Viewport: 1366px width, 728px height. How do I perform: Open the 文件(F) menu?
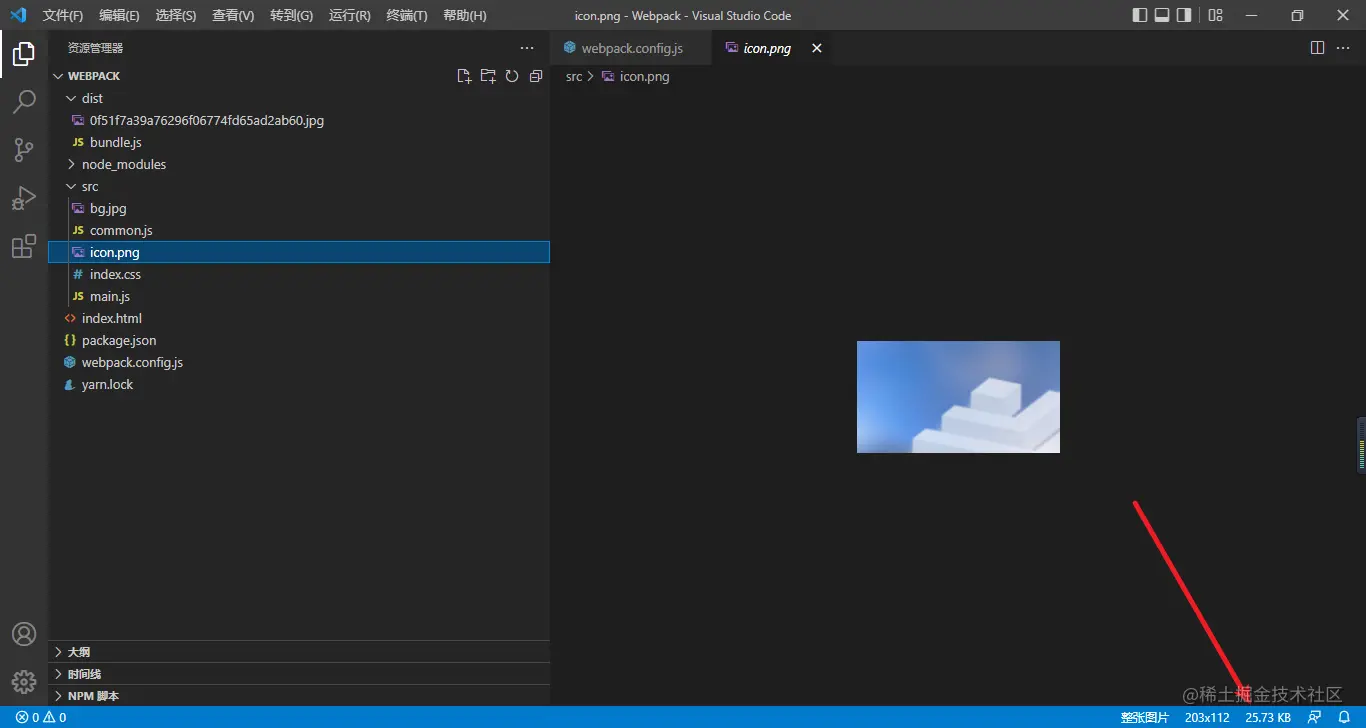tap(63, 15)
